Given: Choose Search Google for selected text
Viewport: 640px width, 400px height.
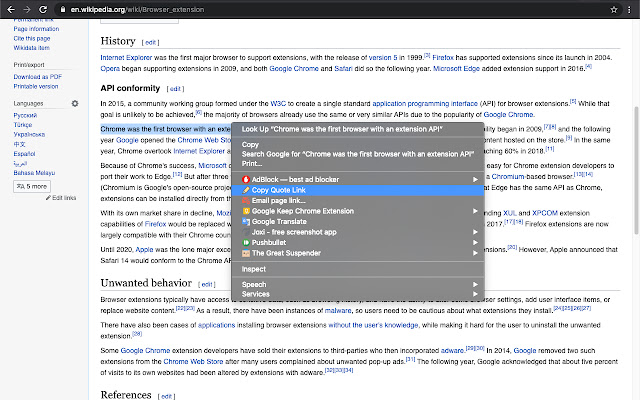Looking at the screenshot, I should (x=358, y=154).
